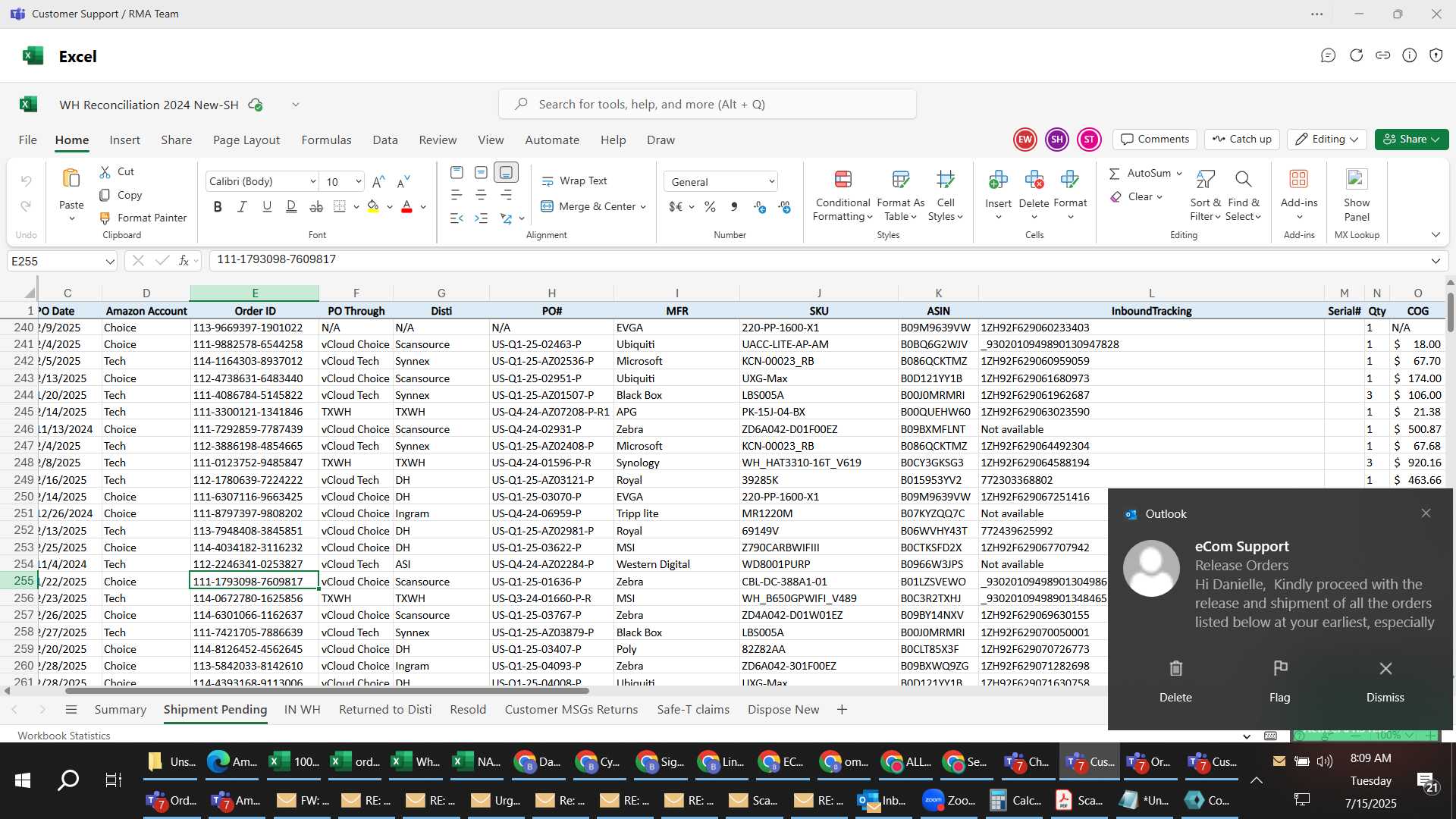Center text horizontally
1456x819 pixels.
point(481,195)
